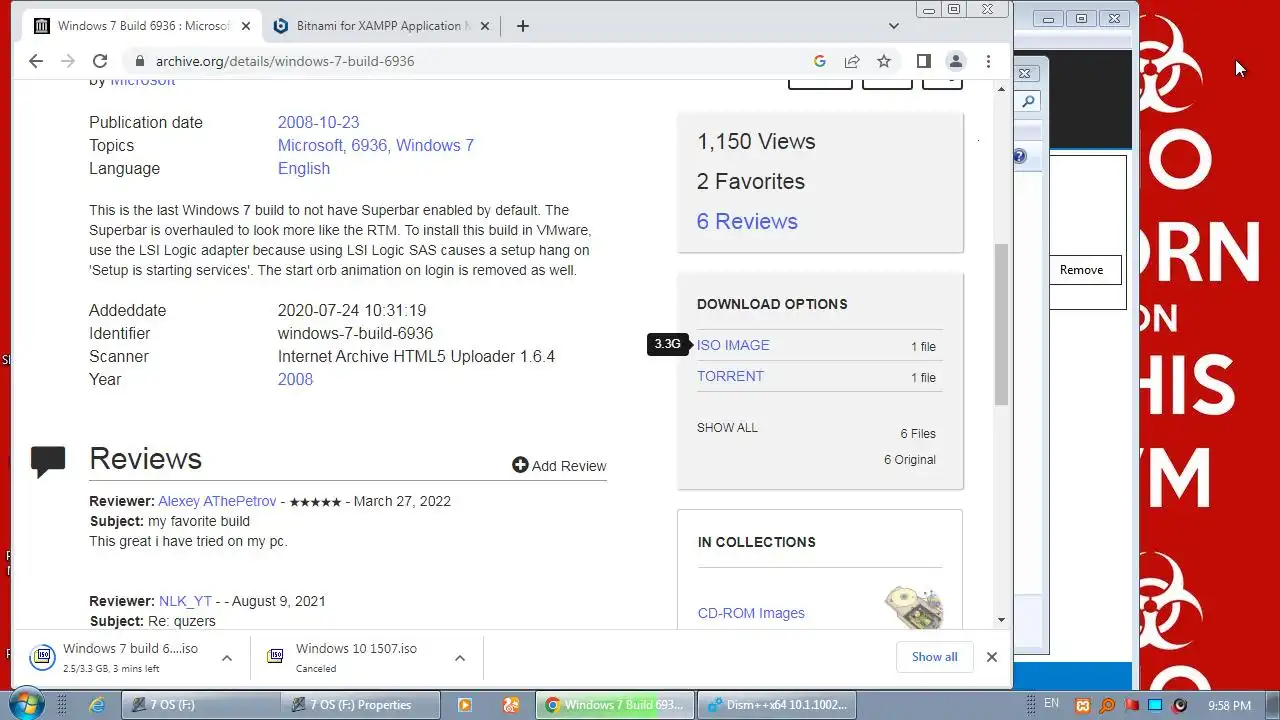Screen dimensions: 1280x720
Task: Switch to the 7 OS (F:) Properties taskbar window
Action: (361, 705)
